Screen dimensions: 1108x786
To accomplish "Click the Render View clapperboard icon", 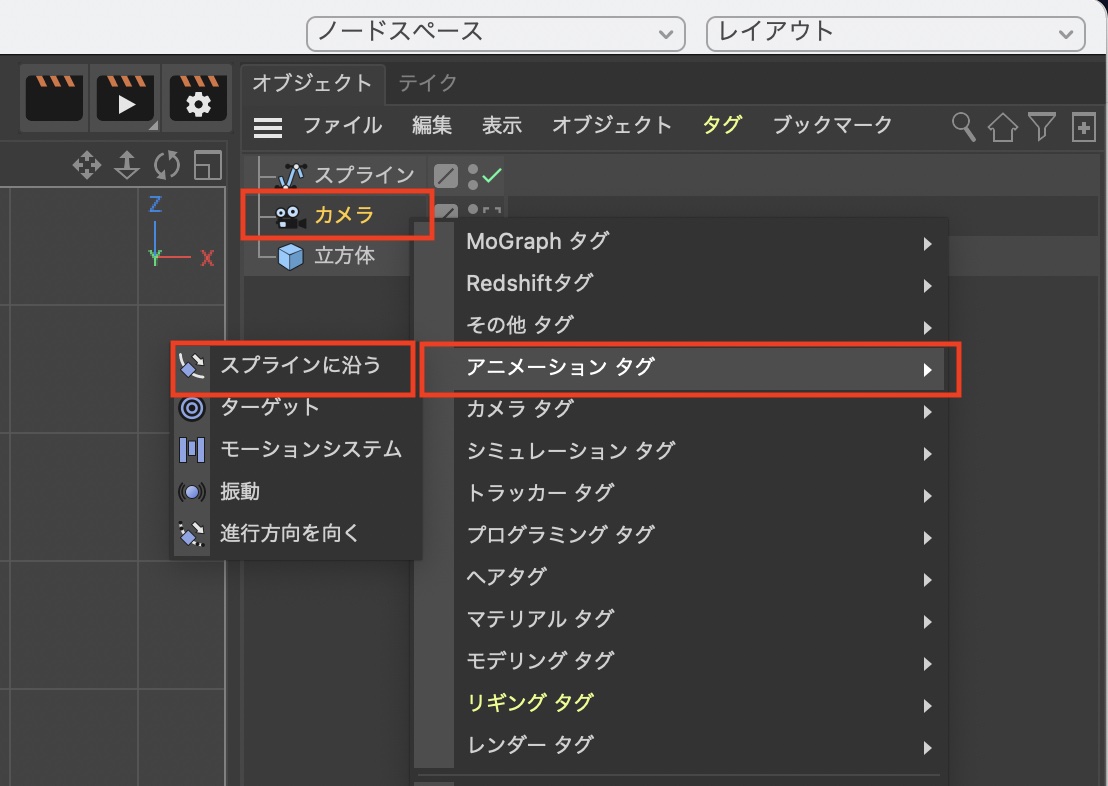I will coord(54,98).
